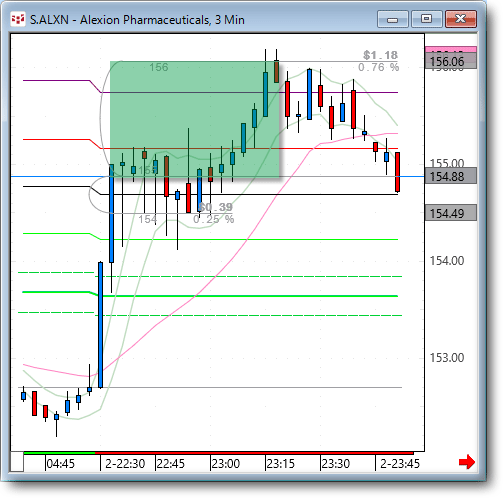Click the 04:45 time axis label
The image size is (504, 499).
click(x=60, y=464)
